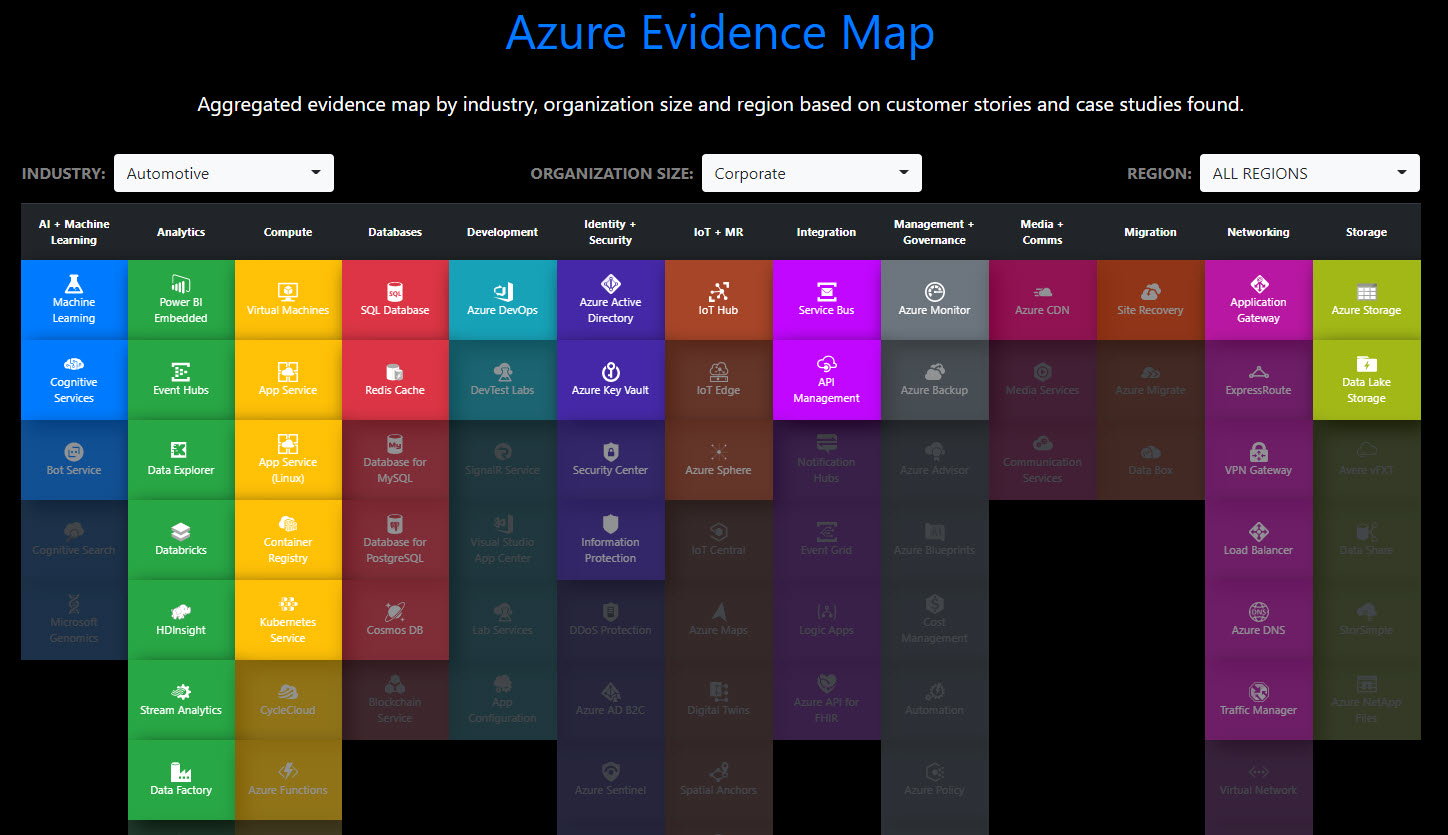Open the Data Lake Storage tile

pyautogui.click(x=1367, y=380)
